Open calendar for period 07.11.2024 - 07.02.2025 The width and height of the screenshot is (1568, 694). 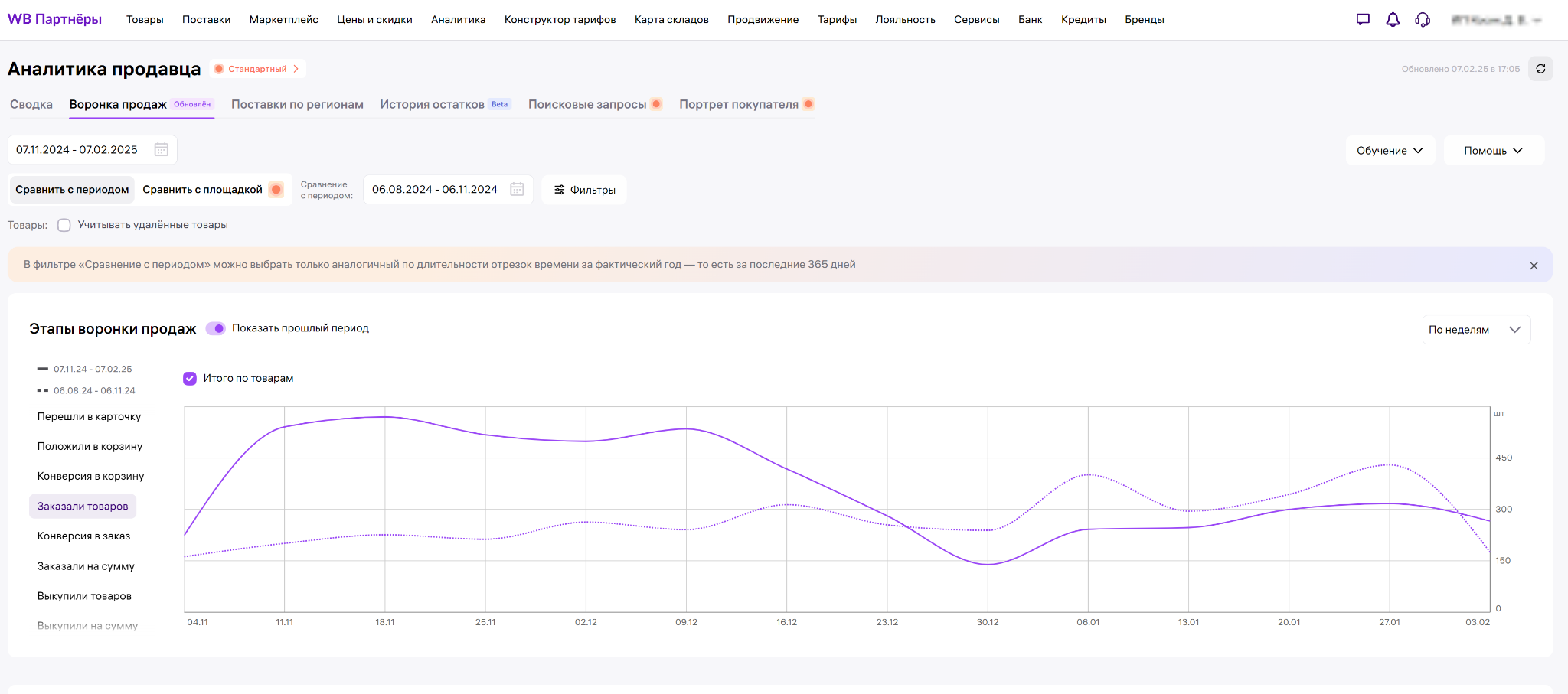pyautogui.click(x=161, y=150)
